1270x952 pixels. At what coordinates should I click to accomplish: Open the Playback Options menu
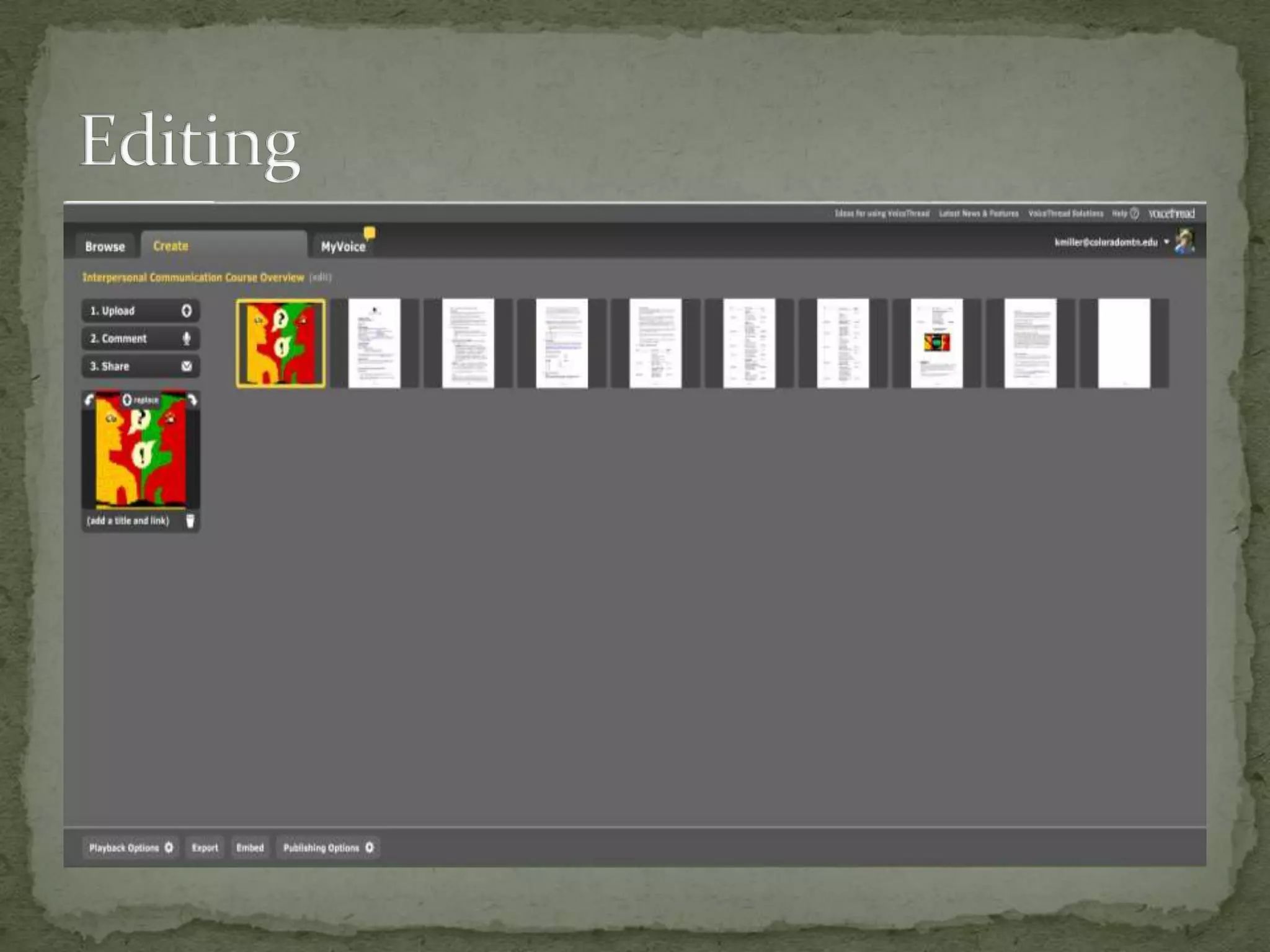pos(130,847)
